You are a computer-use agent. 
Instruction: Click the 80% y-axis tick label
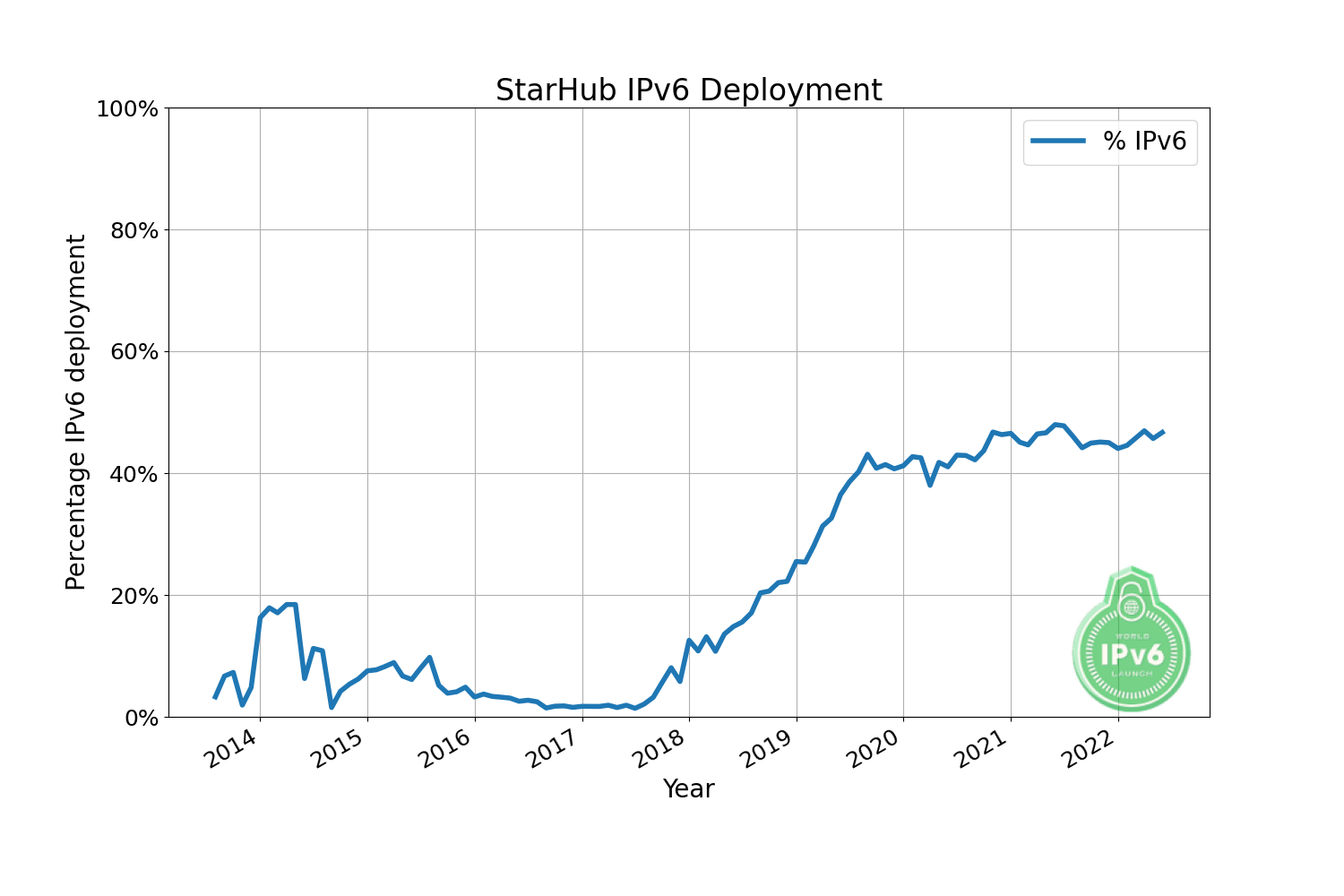[x=133, y=230]
